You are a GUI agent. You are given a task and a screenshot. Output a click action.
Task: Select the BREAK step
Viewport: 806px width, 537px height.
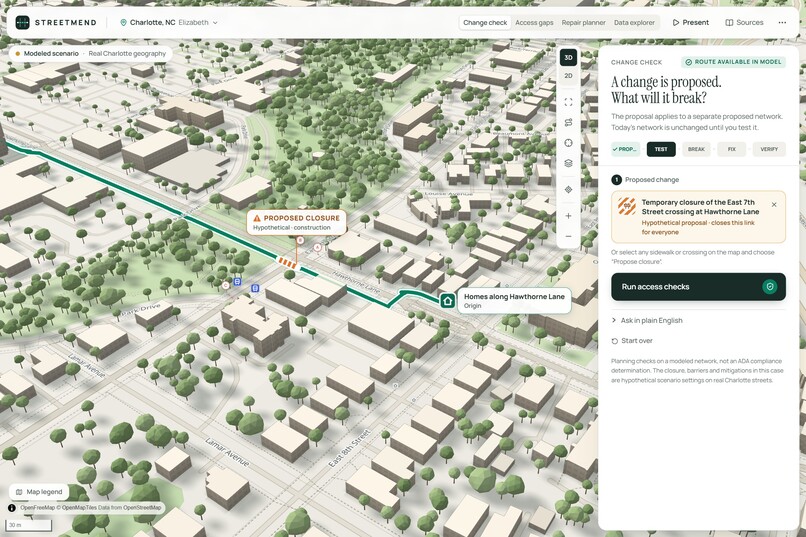tap(696, 149)
